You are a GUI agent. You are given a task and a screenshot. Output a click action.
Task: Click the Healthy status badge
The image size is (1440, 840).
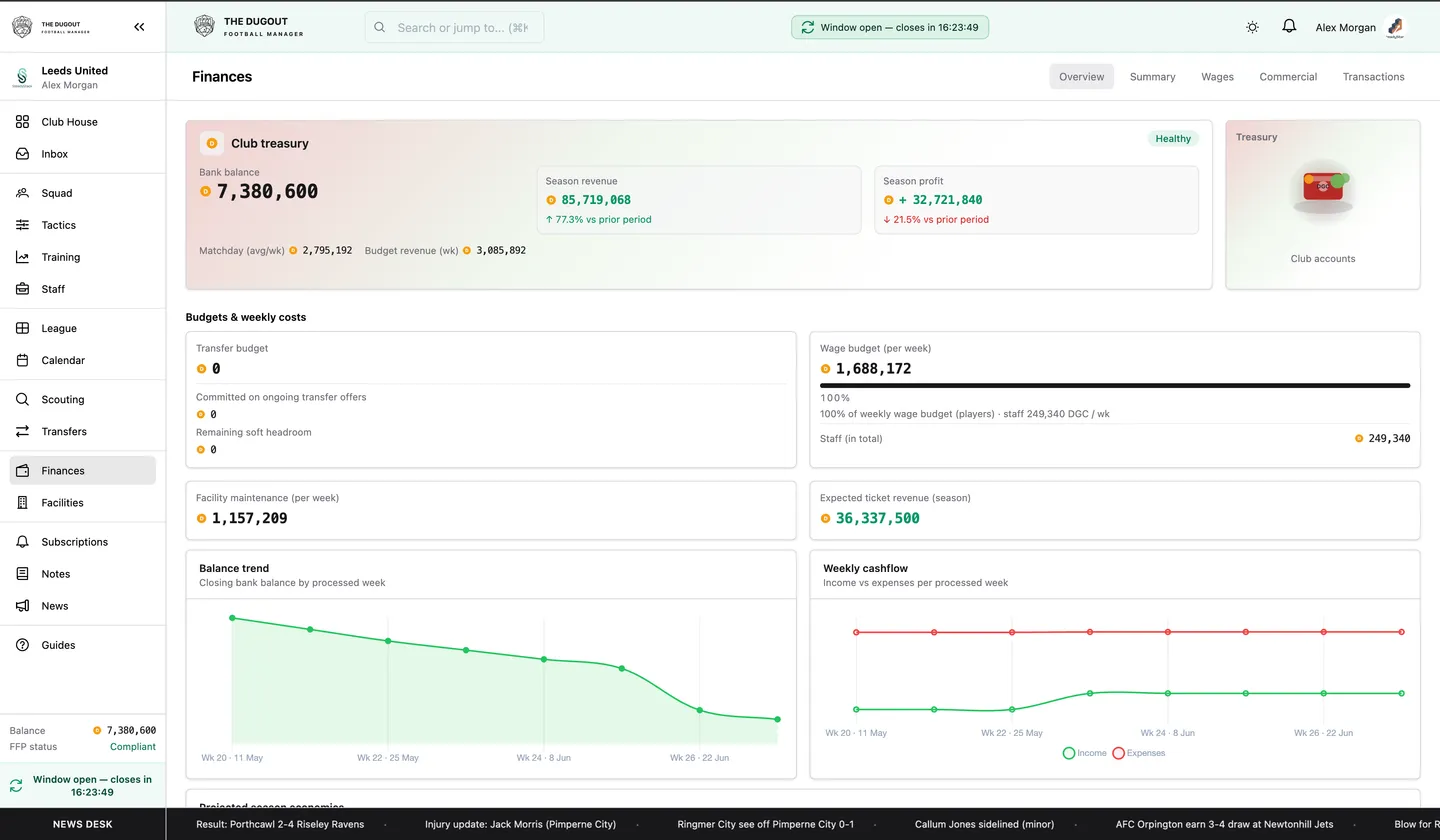(1173, 139)
